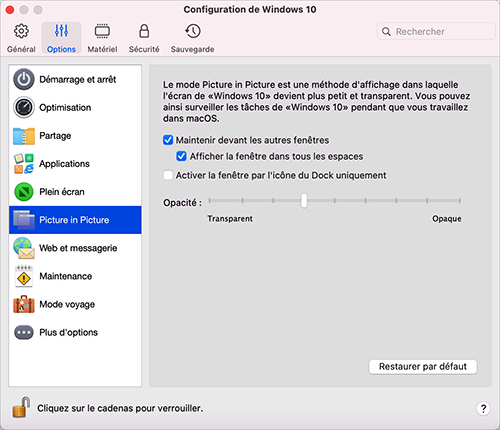Click the Picture in Picture windows icon
The height and width of the screenshot is (430, 500).
[24, 220]
